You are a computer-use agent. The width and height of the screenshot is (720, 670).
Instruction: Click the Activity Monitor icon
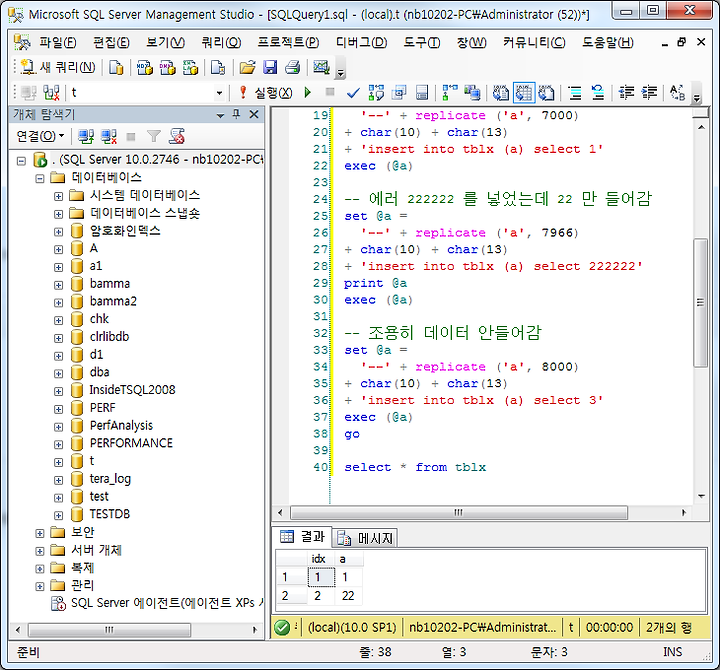[x=321, y=68]
